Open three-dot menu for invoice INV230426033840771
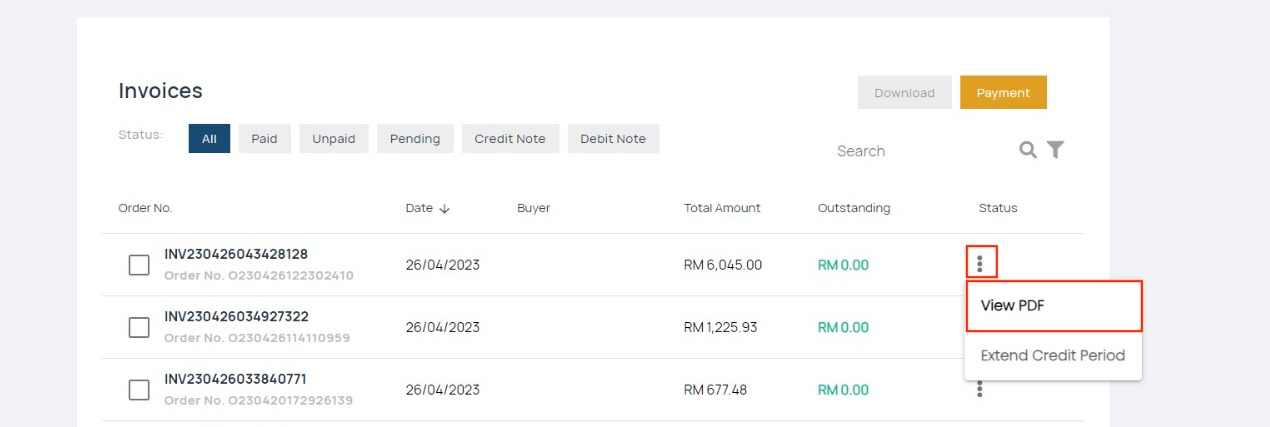Image resolution: width=1270 pixels, height=427 pixels. pos(980,389)
